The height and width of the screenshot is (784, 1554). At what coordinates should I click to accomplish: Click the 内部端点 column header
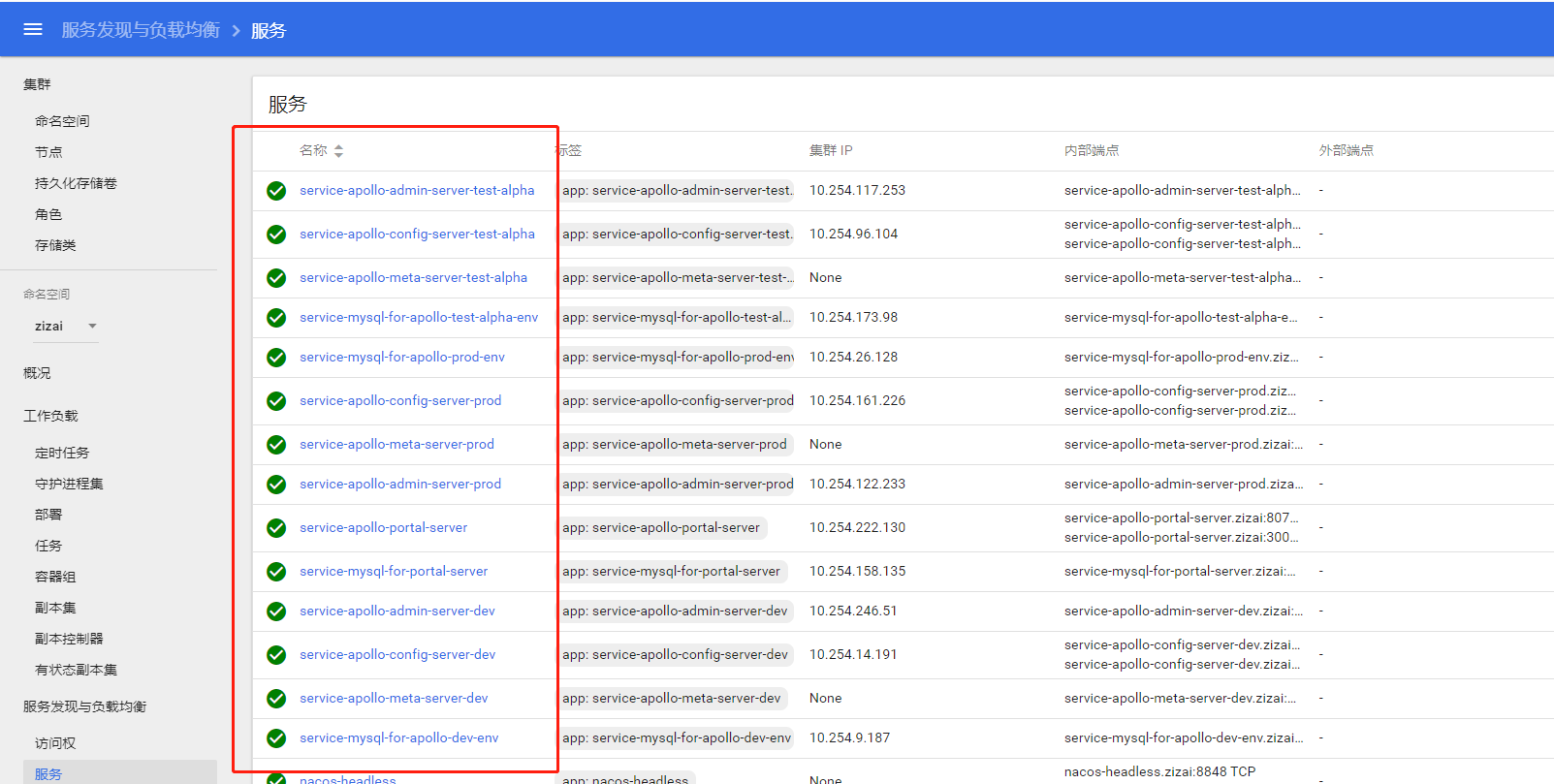(1092, 150)
